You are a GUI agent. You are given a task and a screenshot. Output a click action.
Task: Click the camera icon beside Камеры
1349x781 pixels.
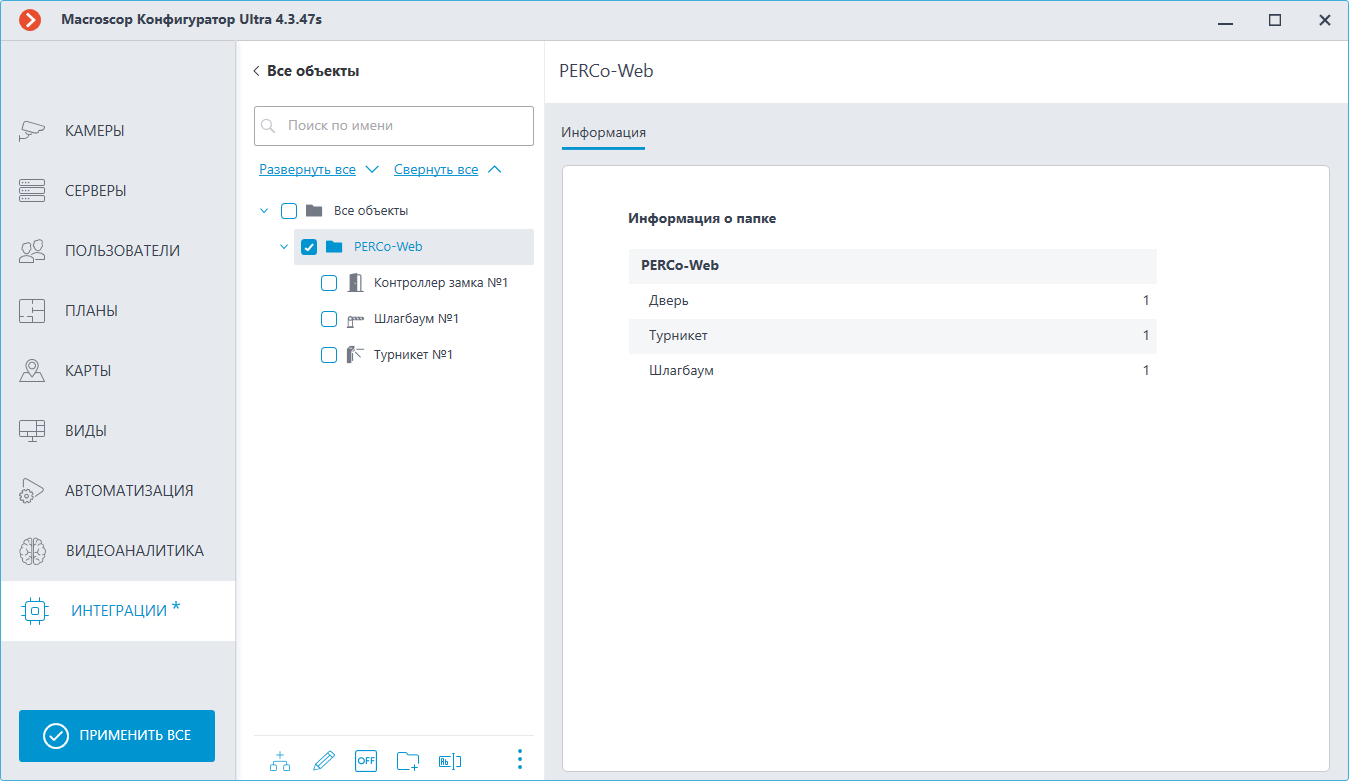click(x=32, y=131)
